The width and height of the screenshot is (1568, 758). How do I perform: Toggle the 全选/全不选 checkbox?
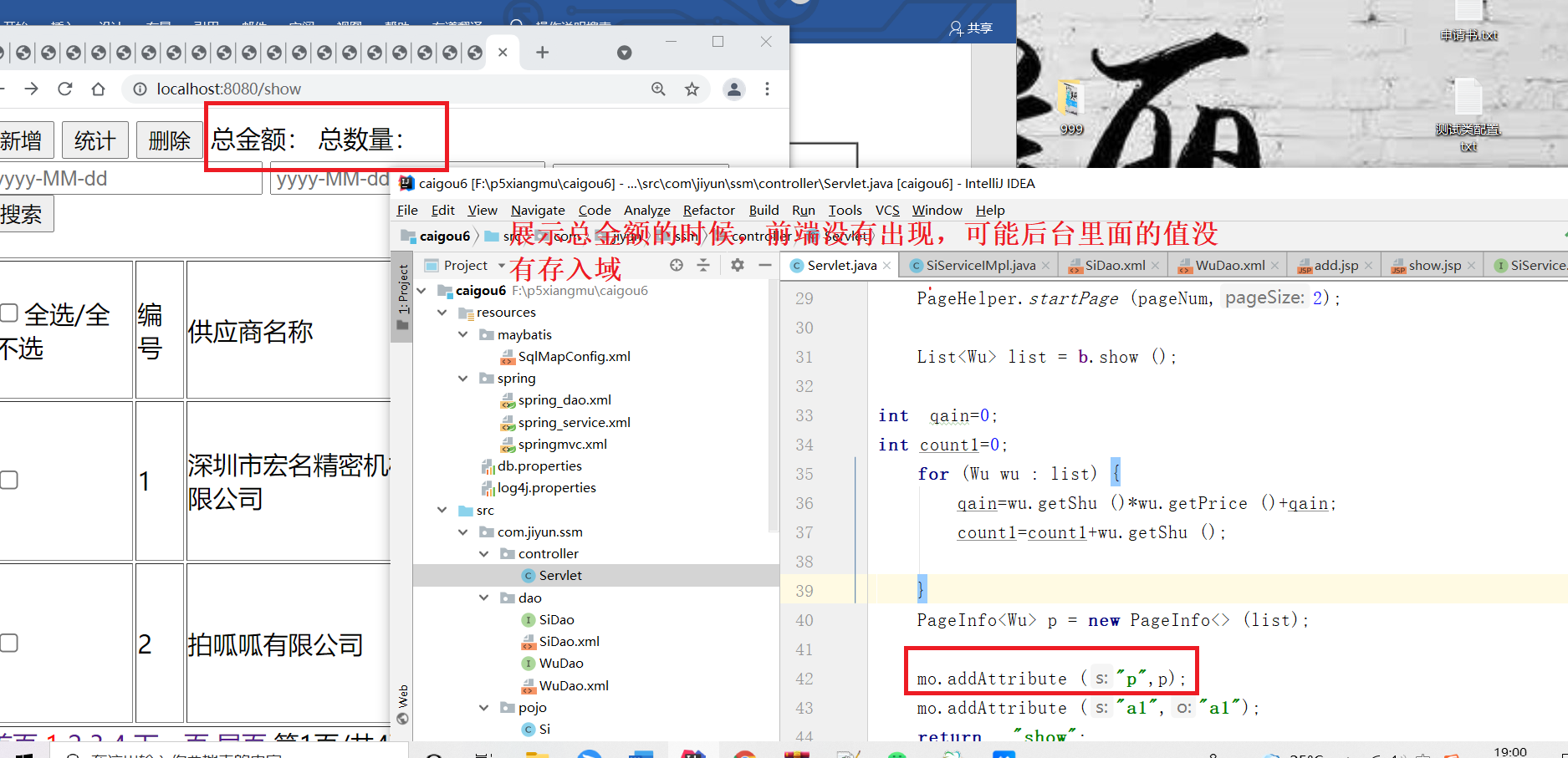[x=9, y=313]
